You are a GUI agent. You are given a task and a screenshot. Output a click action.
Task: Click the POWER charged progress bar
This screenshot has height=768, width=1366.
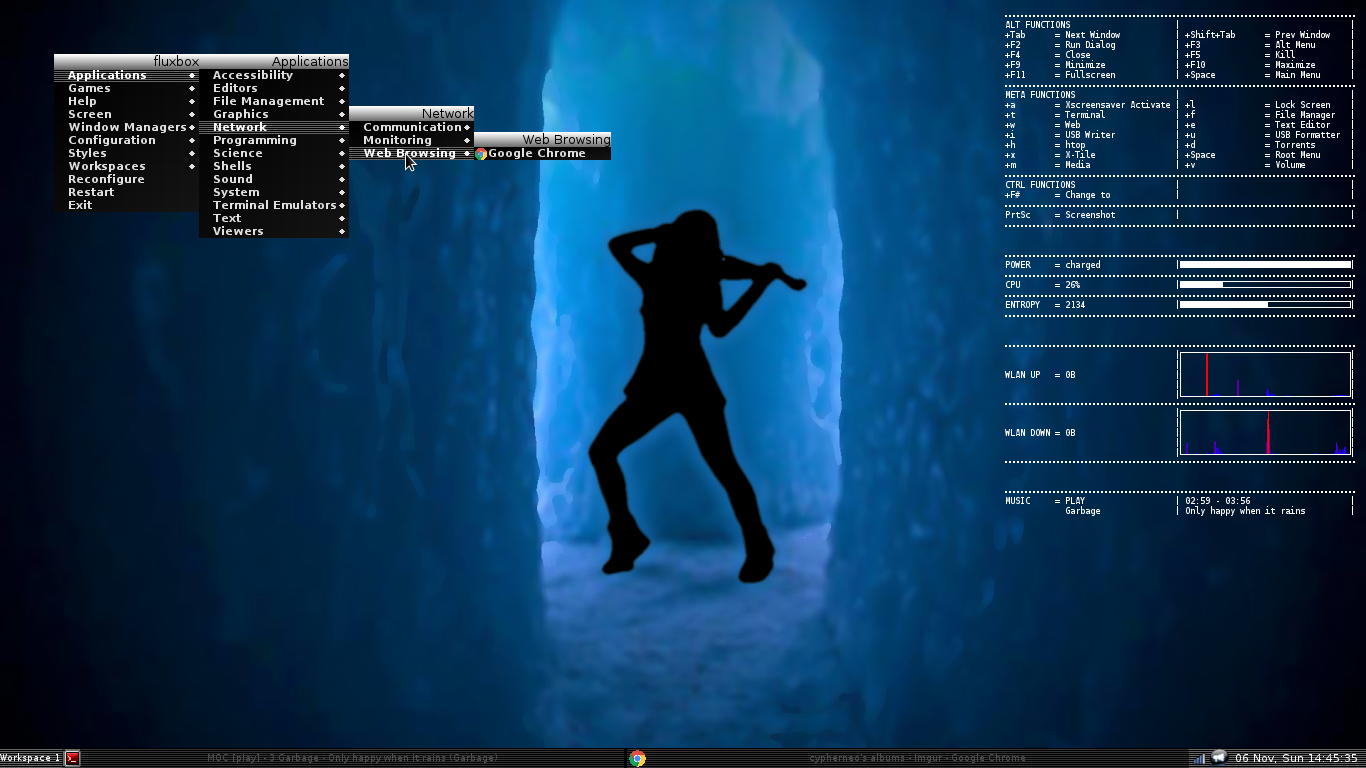(1265, 265)
